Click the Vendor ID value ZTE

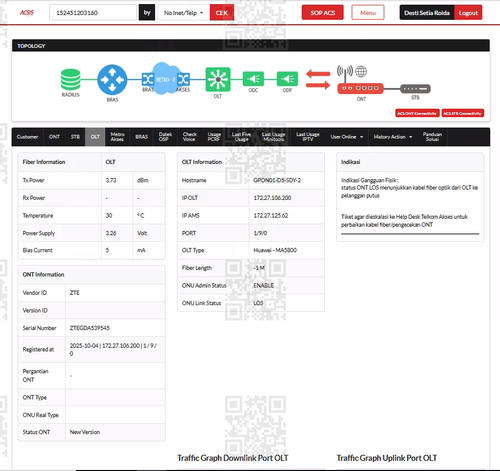75,293
